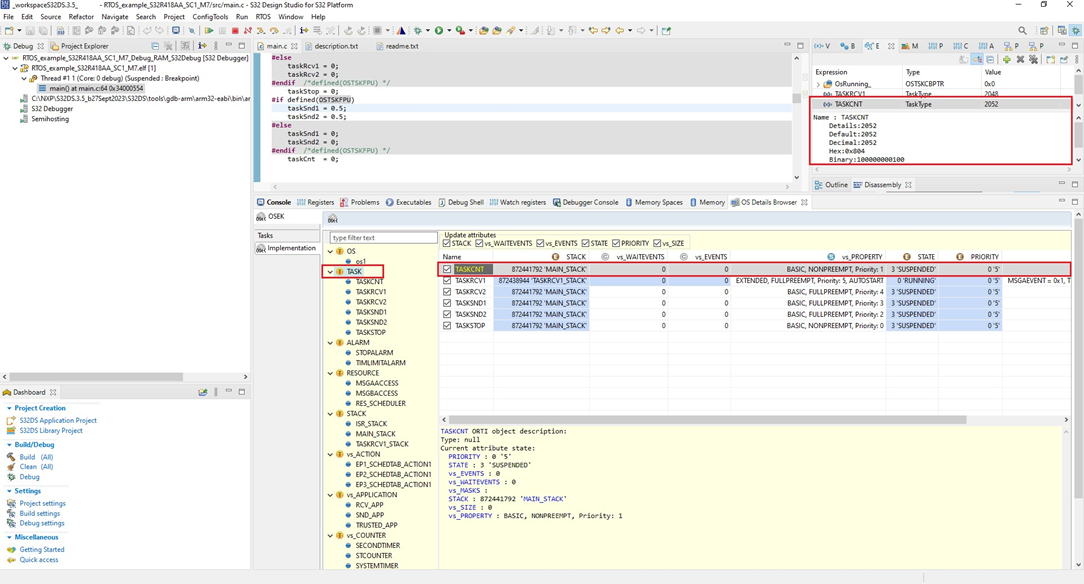Add a new expression with the green plus icon
Viewport: 1084px width, 584px height.
coord(1007,58)
